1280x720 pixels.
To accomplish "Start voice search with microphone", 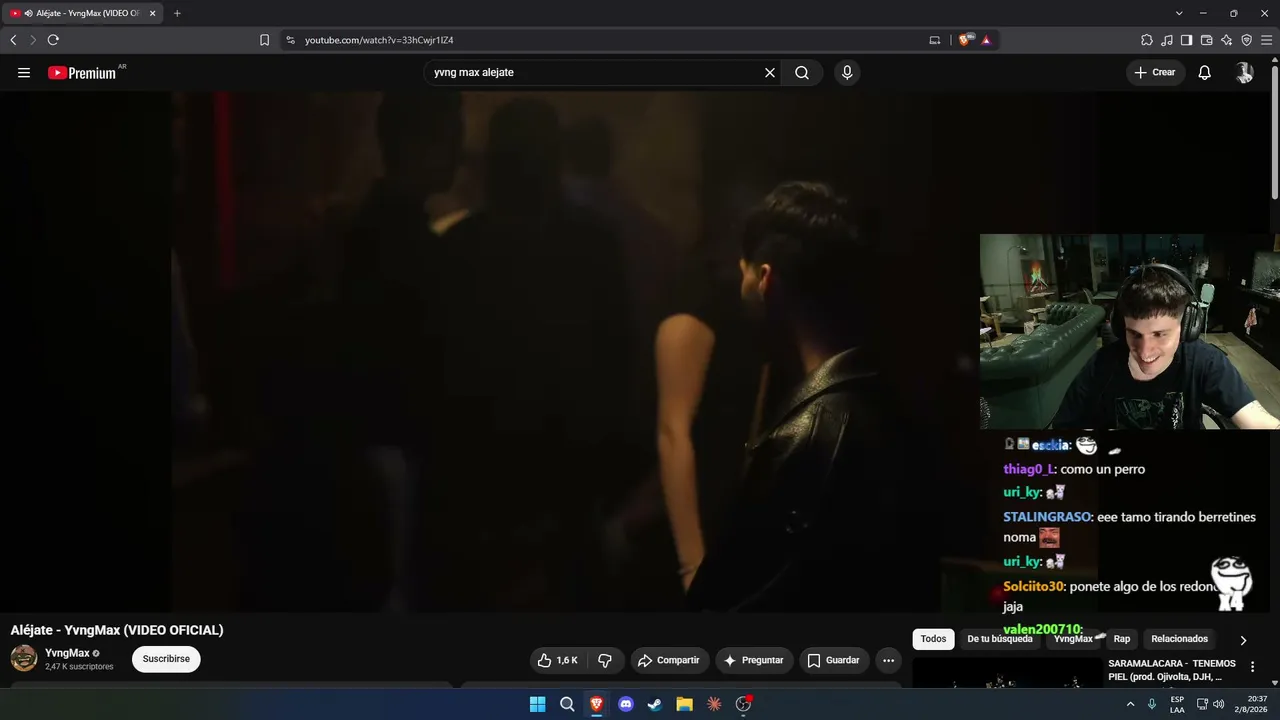I will tap(847, 73).
